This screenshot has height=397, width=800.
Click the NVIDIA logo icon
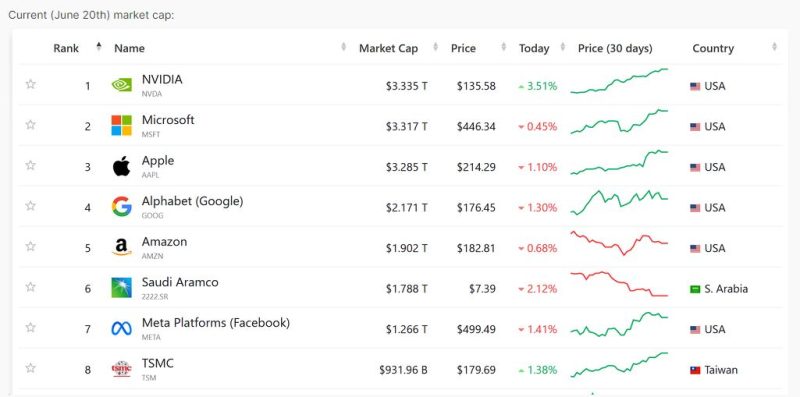click(x=121, y=85)
